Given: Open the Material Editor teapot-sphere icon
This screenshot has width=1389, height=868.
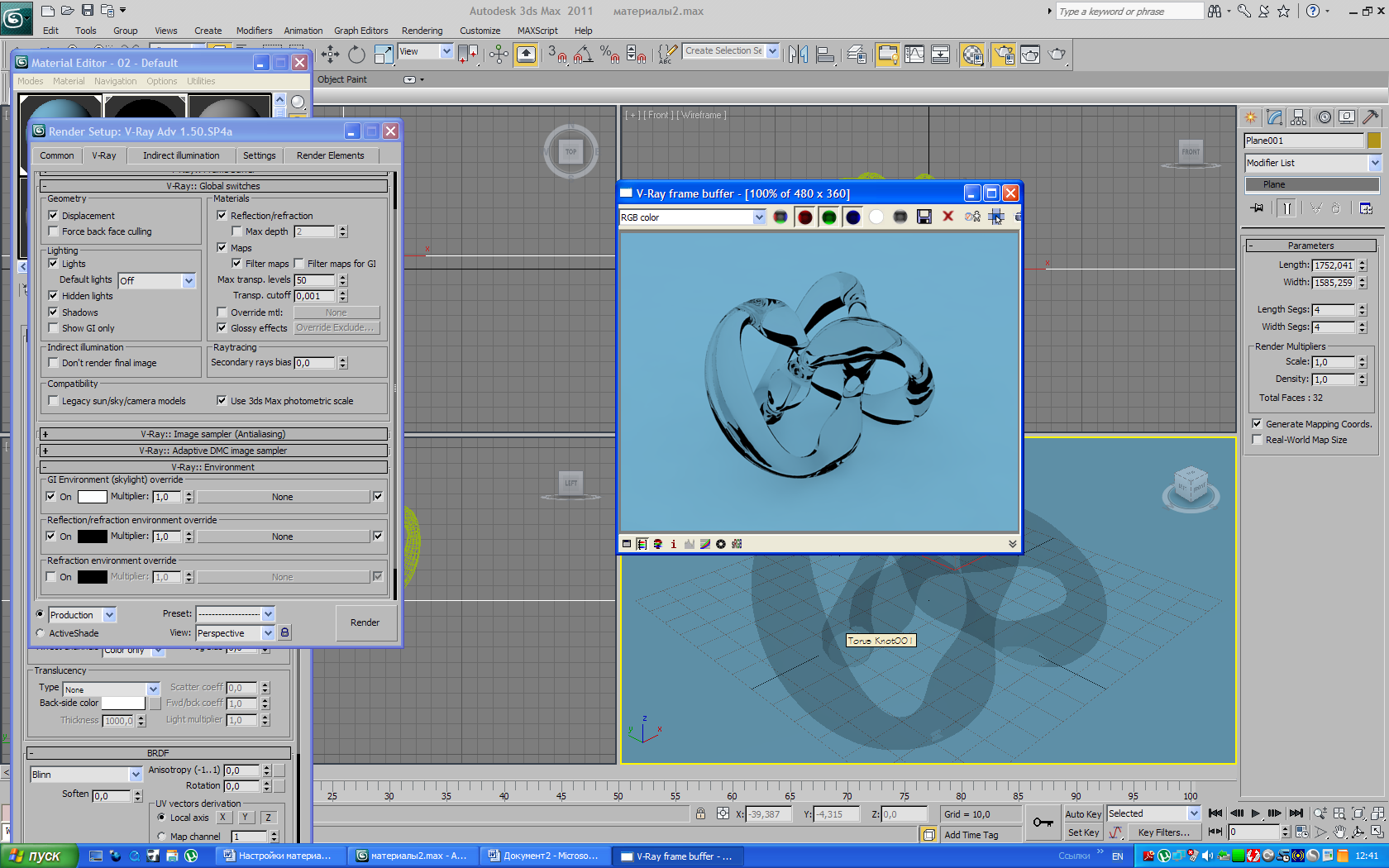Looking at the screenshot, I should click(973, 55).
